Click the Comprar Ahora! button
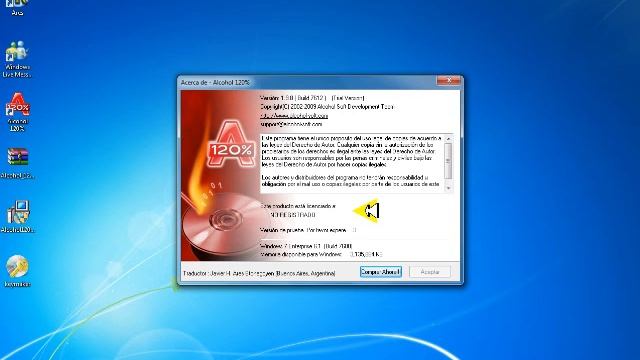 [x=380, y=272]
